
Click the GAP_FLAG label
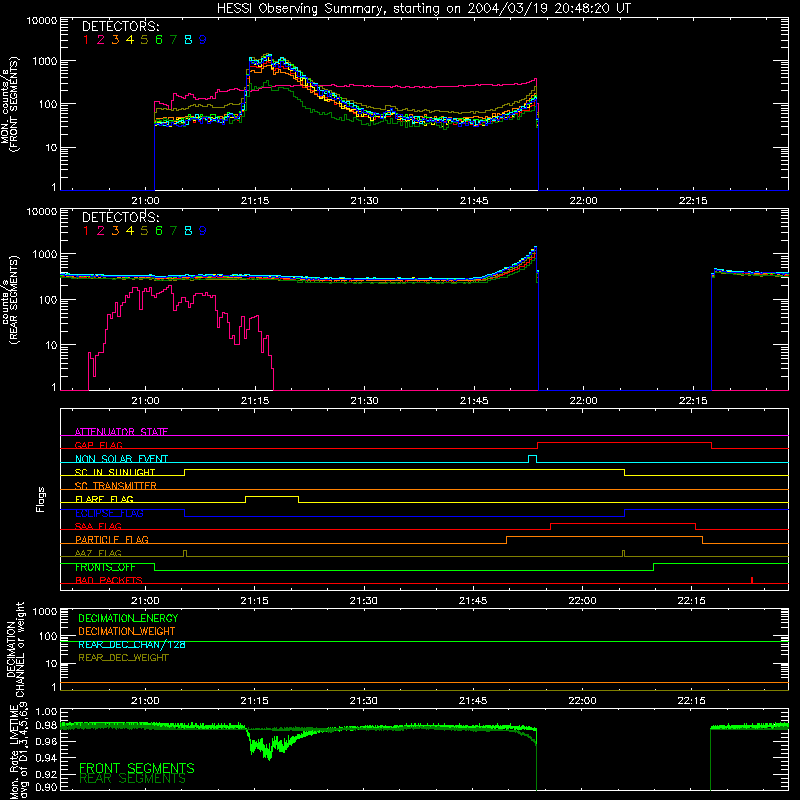(x=98, y=445)
